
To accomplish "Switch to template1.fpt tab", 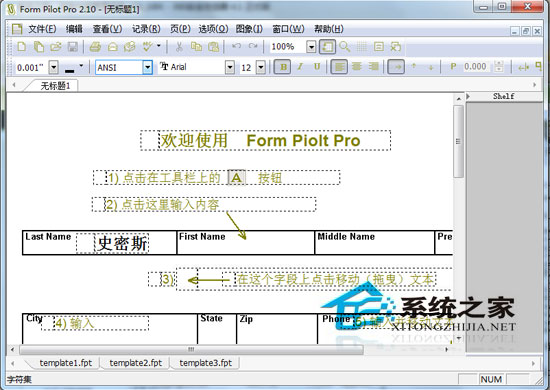I will click(66, 363).
